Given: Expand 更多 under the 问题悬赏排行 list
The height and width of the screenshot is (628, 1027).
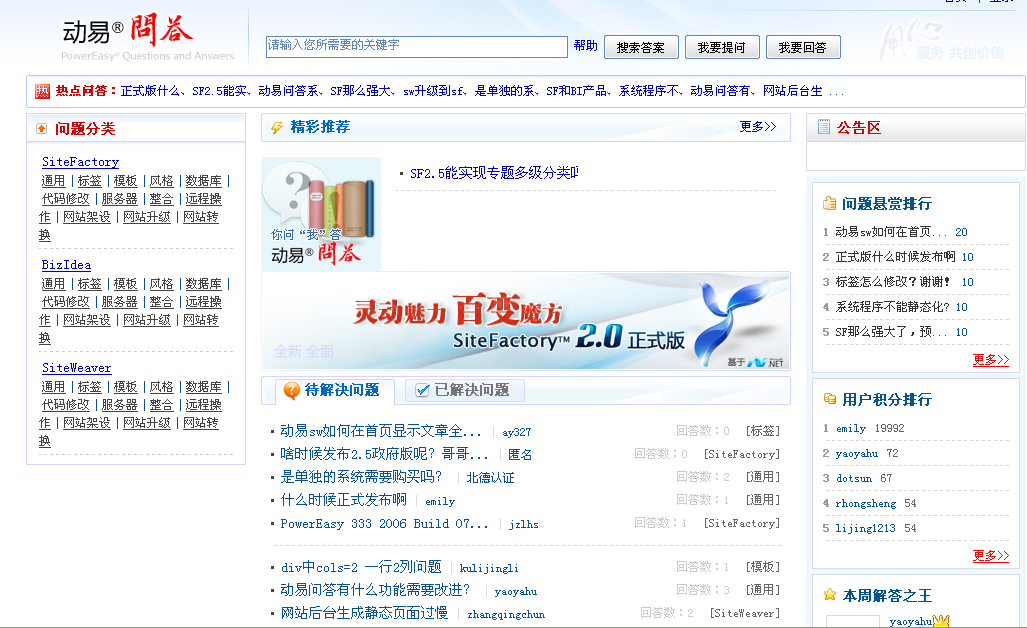Looking at the screenshot, I should pos(990,359).
